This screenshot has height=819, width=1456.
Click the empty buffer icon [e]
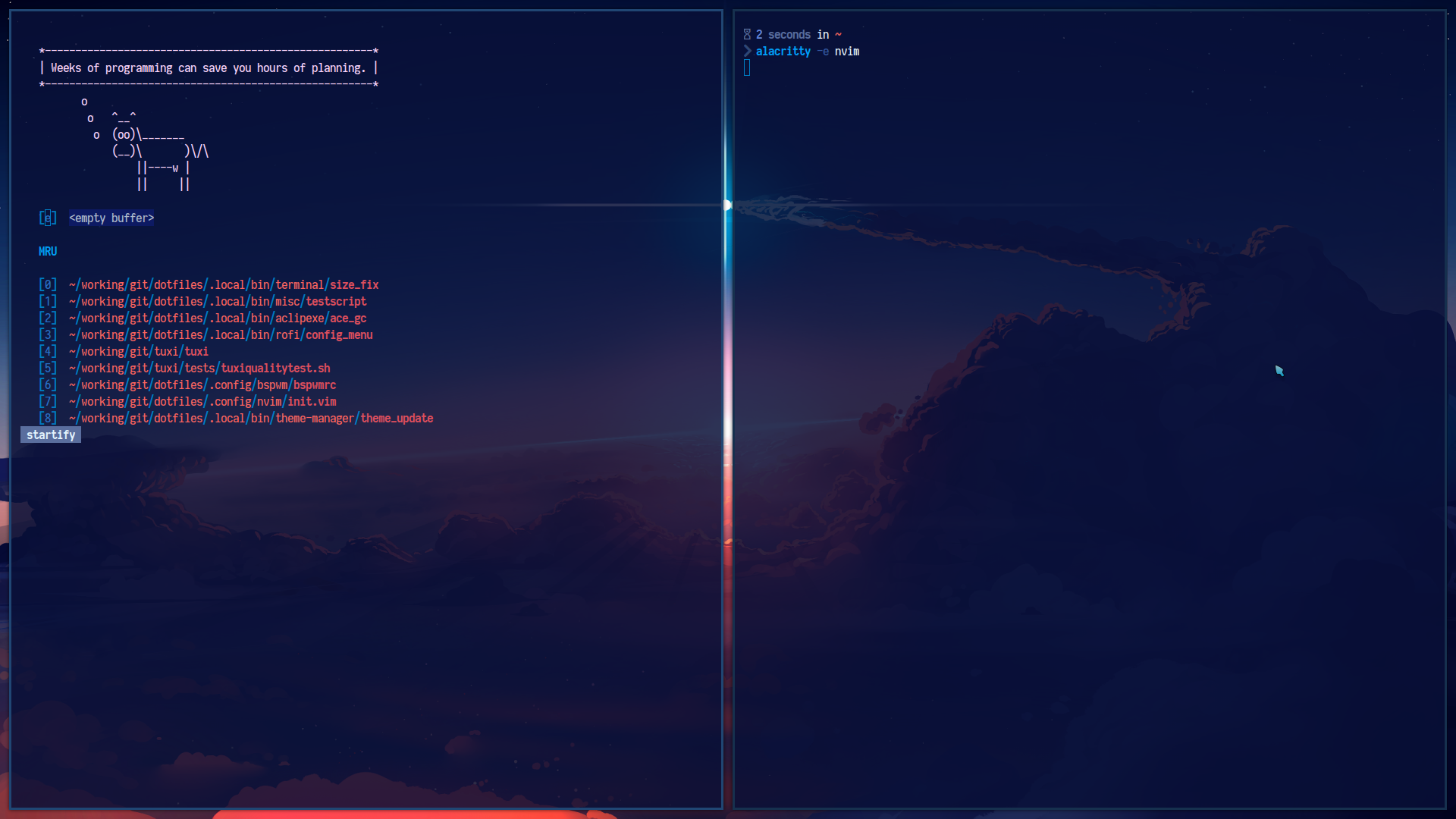click(x=48, y=218)
